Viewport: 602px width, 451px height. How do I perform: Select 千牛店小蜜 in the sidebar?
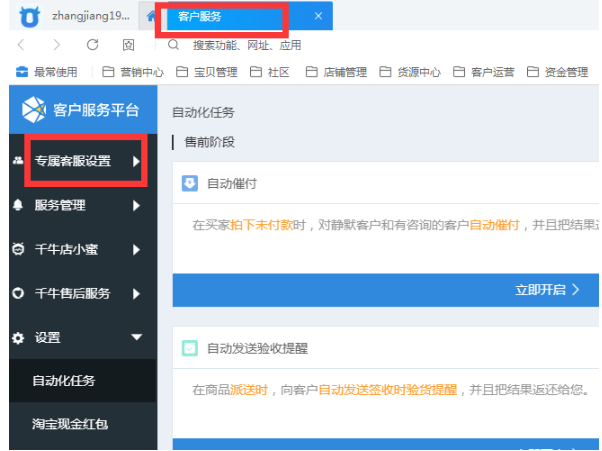tap(66, 249)
